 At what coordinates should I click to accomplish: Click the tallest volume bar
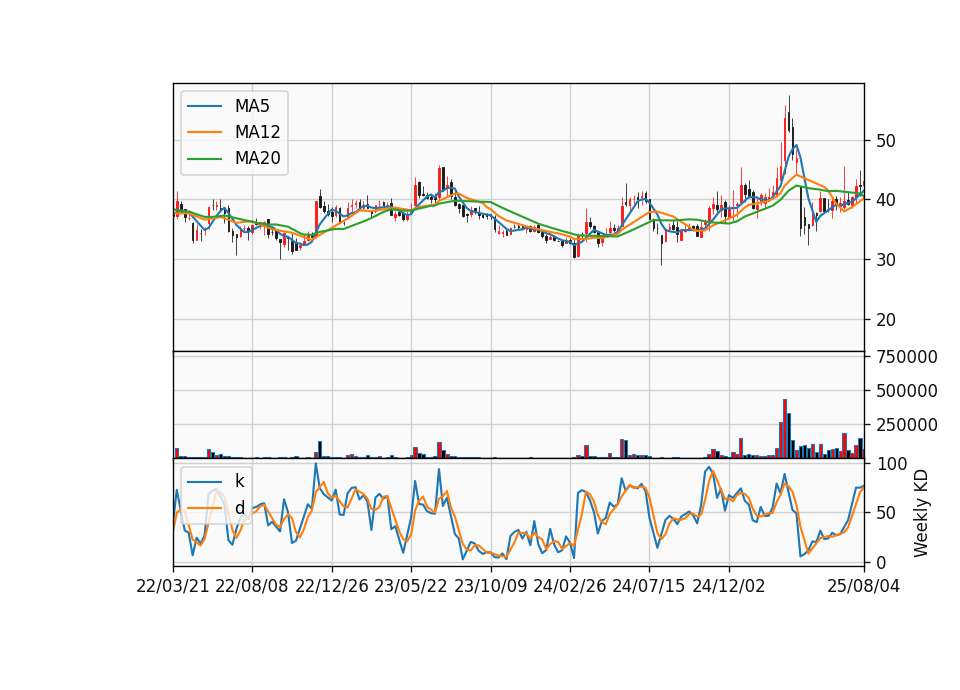[x=785, y=429]
